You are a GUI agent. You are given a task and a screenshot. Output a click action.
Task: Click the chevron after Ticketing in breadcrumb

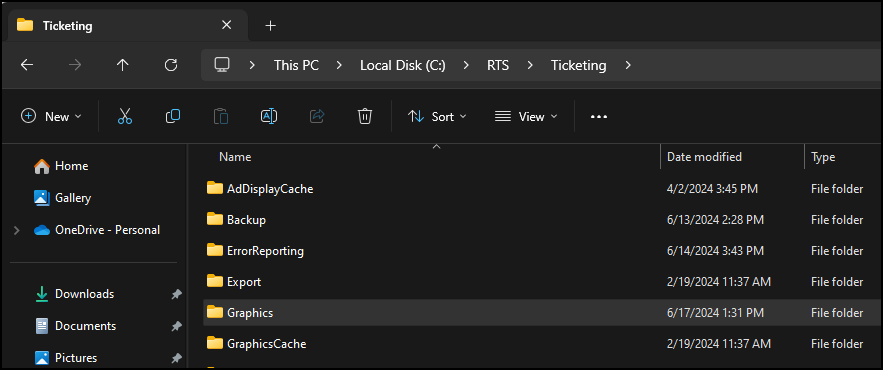click(x=628, y=65)
